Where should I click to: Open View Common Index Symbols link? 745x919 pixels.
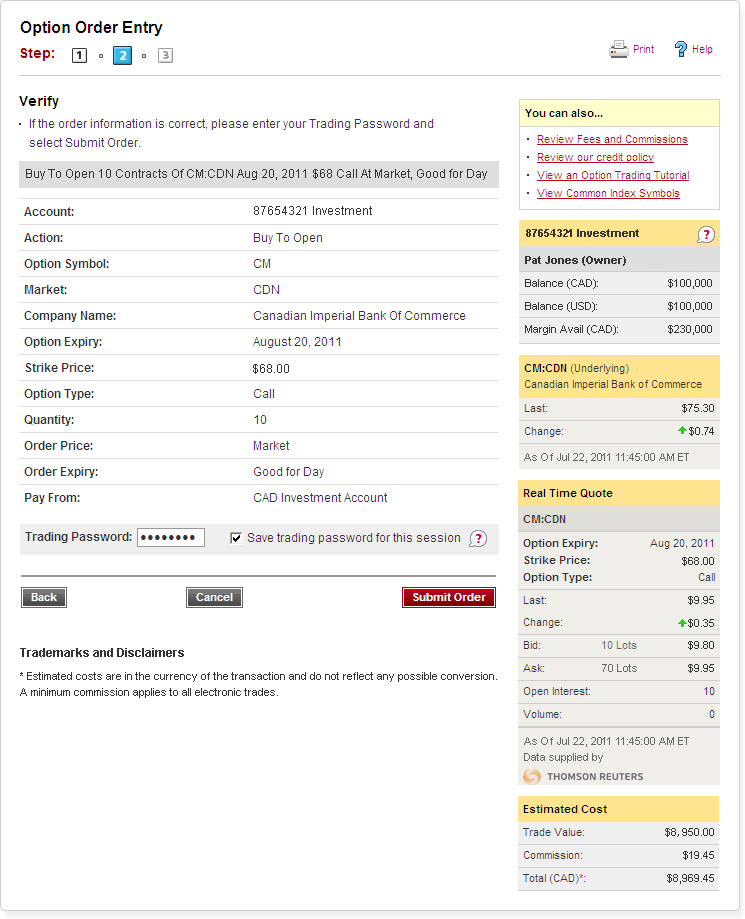[608, 193]
